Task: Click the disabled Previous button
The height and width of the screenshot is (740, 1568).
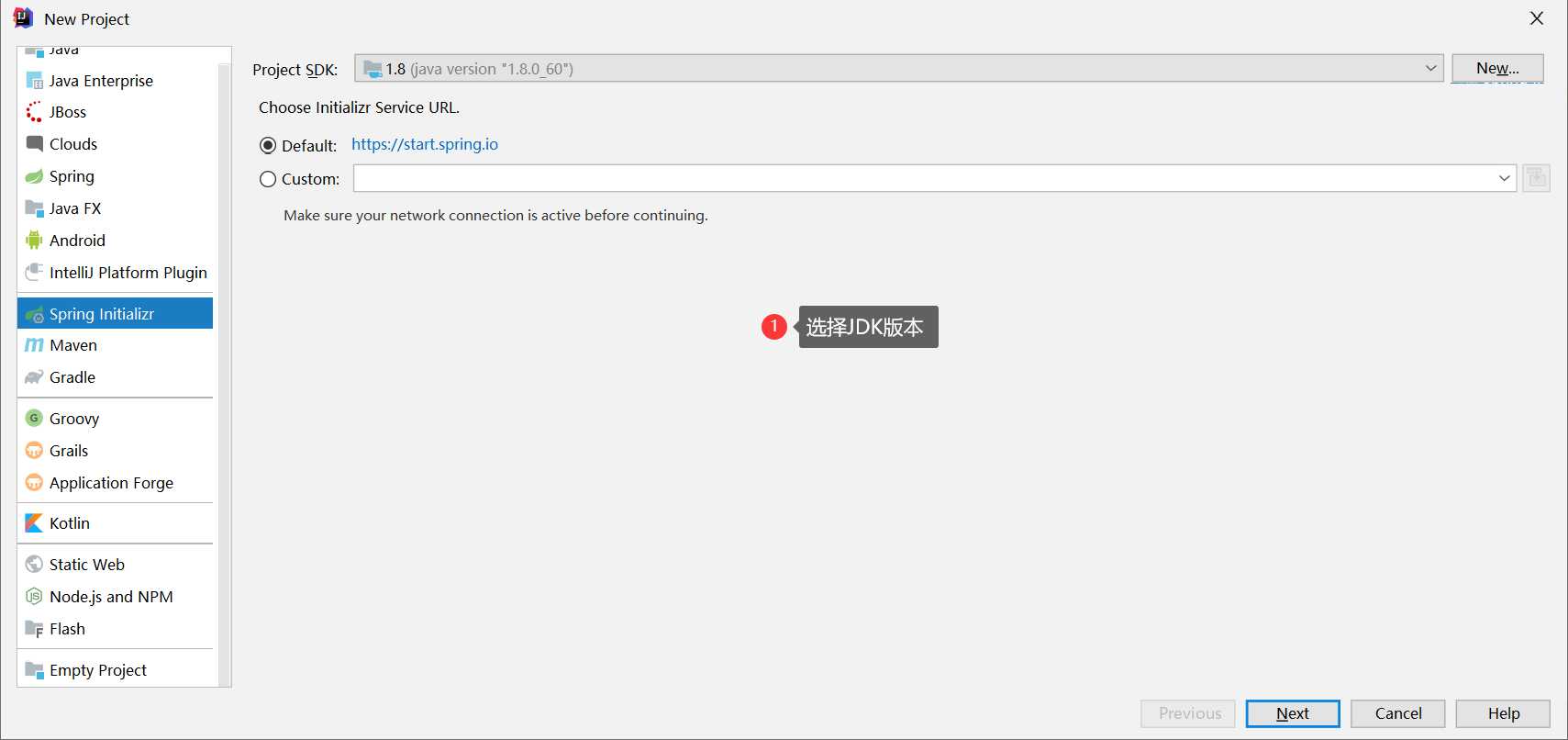Action: [1189, 713]
